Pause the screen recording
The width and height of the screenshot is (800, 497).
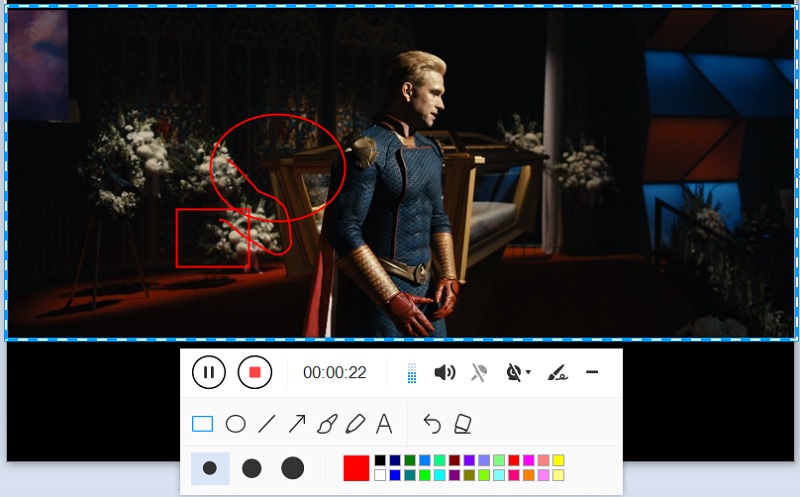(209, 372)
